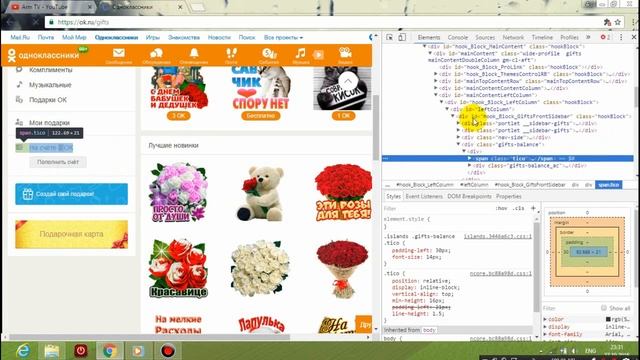This screenshot has height=360, width=640.
Task: Click Создай свой подарок blue button
Action: tap(71, 194)
